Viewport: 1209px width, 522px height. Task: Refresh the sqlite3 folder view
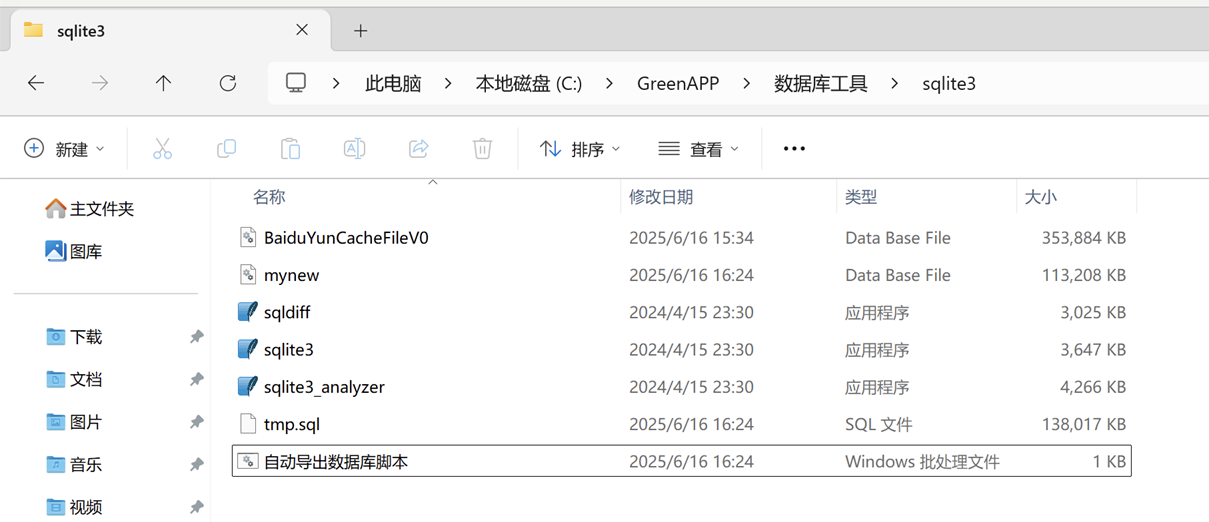tap(228, 83)
